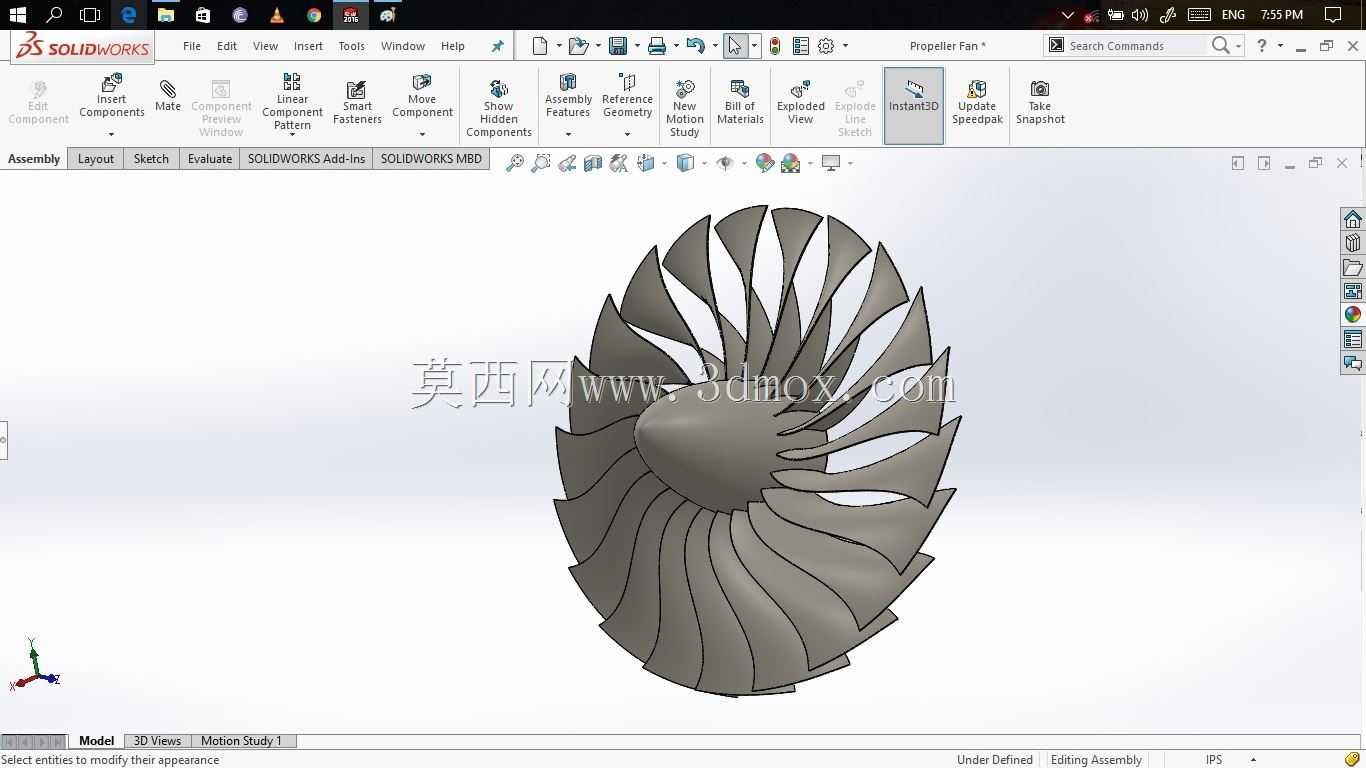The width and height of the screenshot is (1366, 768).
Task: Open the Undo history dropdown arrow
Action: pyautogui.click(x=715, y=46)
